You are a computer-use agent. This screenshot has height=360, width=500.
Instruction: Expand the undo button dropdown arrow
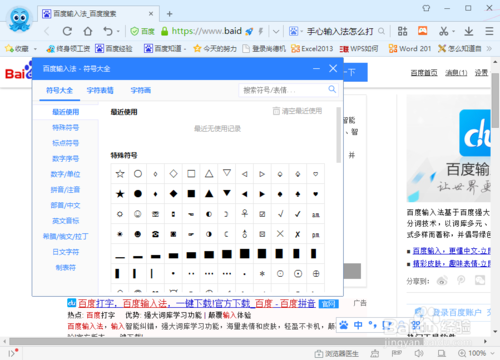pos(118,32)
